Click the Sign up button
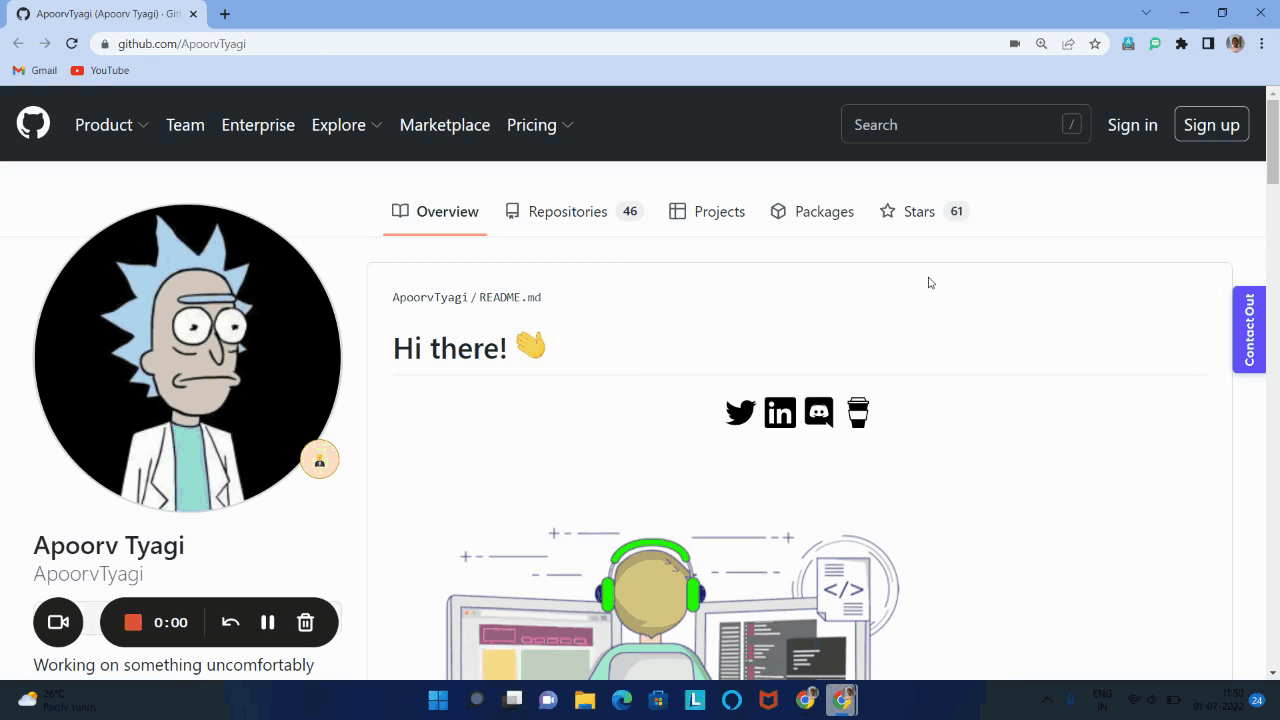 pyautogui.click(x=1211, y=125)
